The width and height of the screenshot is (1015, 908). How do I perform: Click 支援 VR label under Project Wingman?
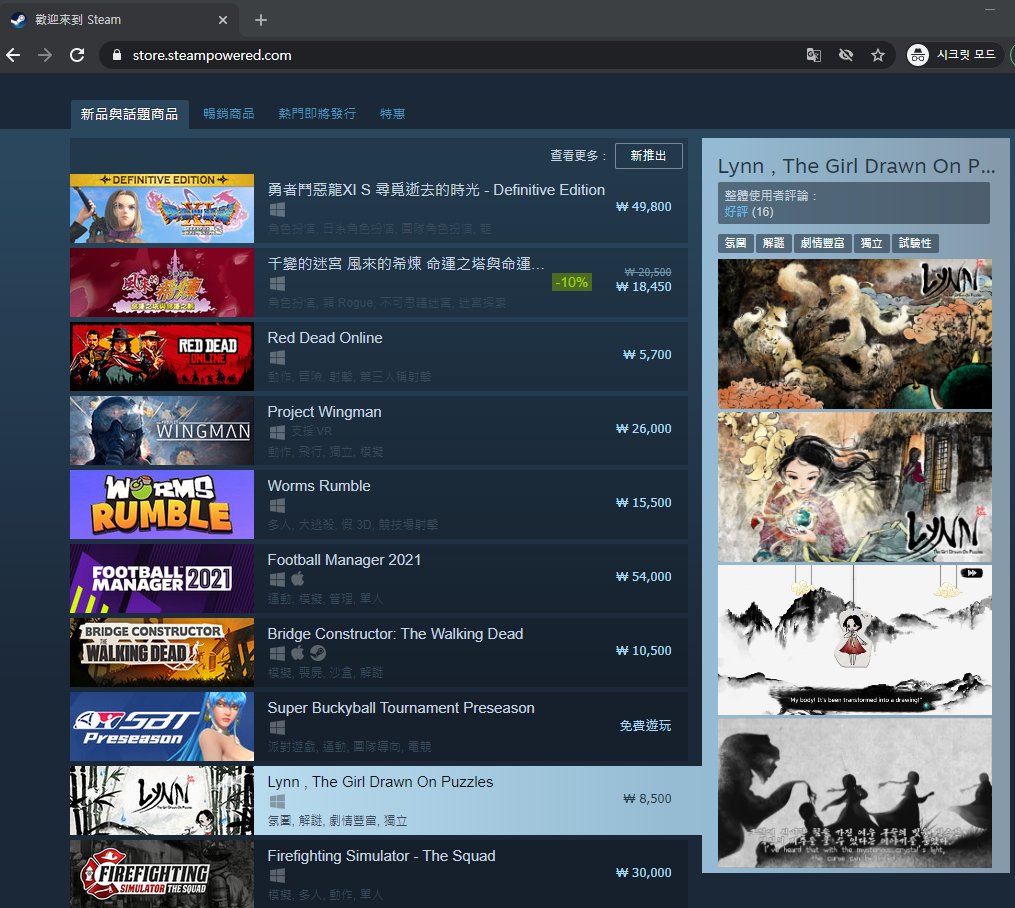tap(311, 432)
